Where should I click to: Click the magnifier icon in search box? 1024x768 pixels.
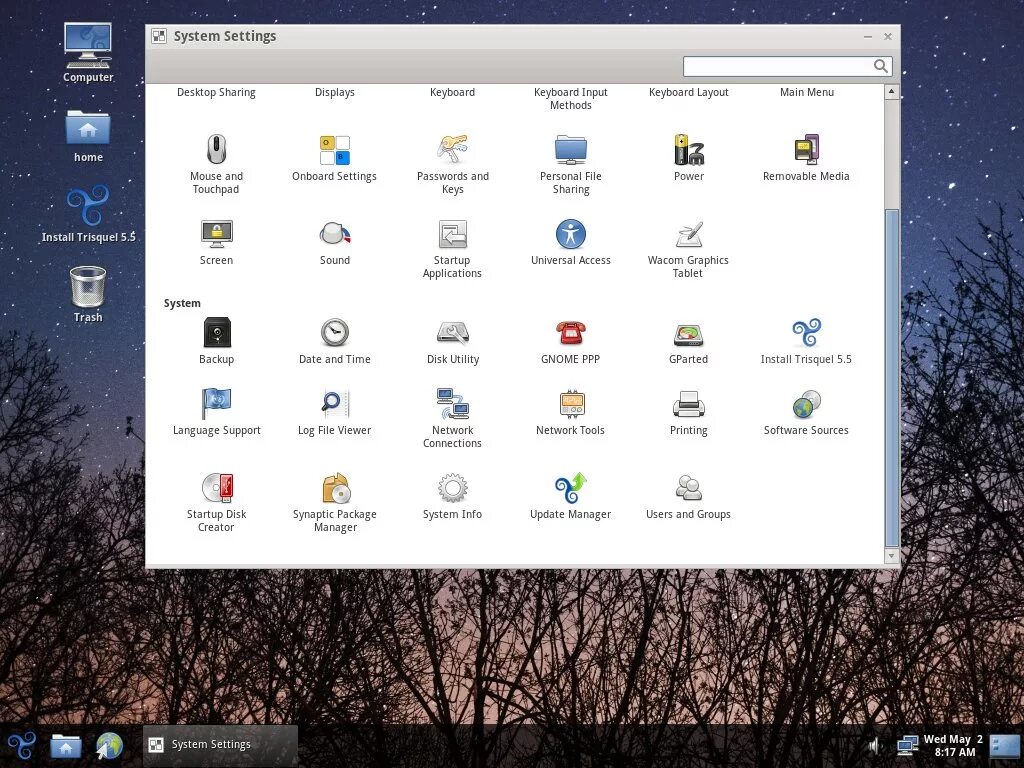click(x=880, y=66)
